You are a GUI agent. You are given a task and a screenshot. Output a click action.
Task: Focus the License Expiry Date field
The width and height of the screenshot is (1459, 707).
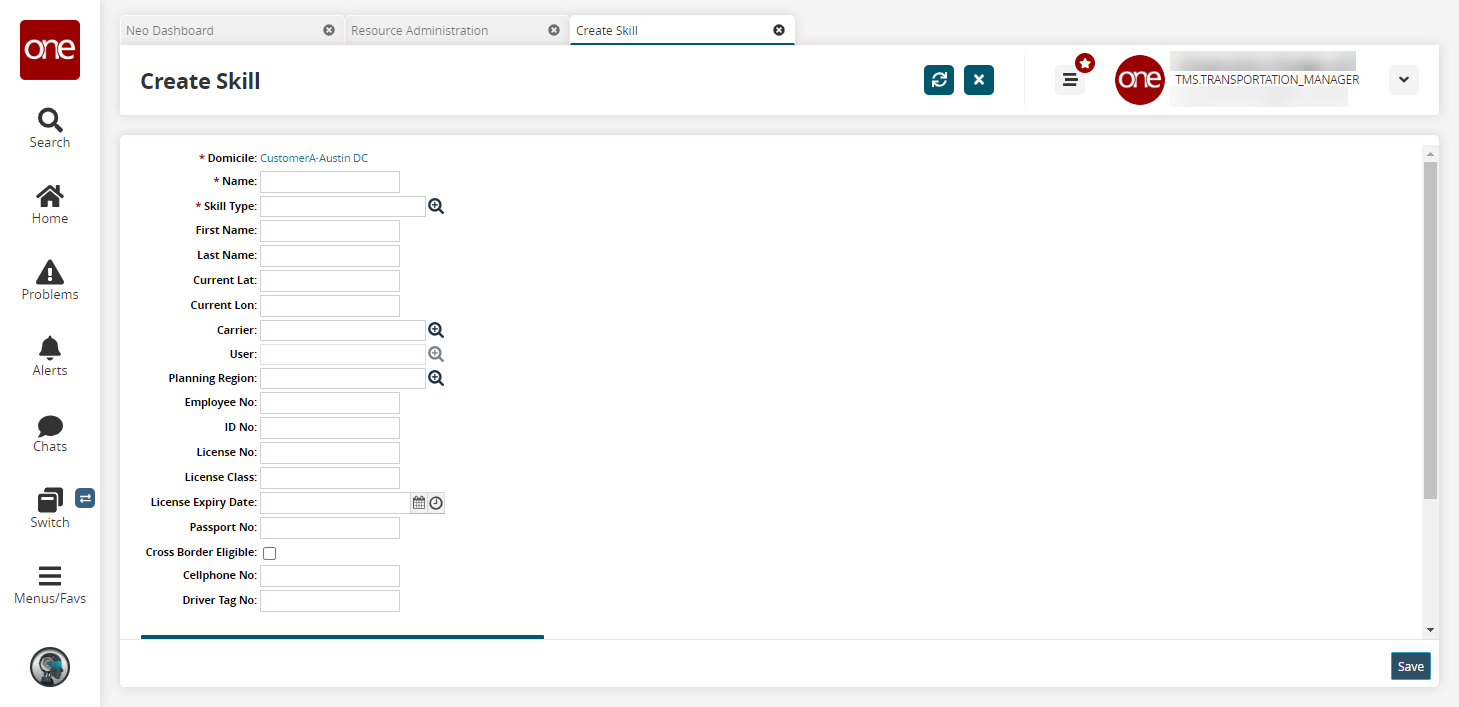[x=335, y=503]
